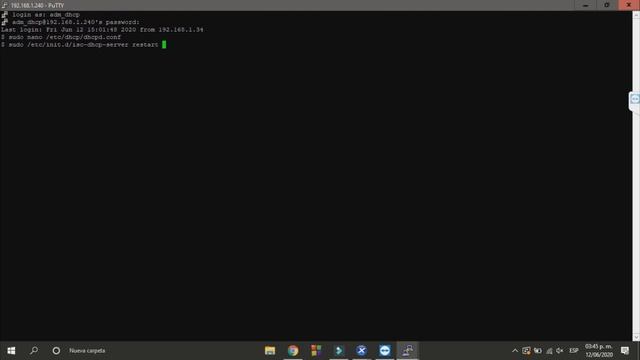Click the green terminal cursor
The height and width of the screenshot is (360, 640).
(164, 44)
